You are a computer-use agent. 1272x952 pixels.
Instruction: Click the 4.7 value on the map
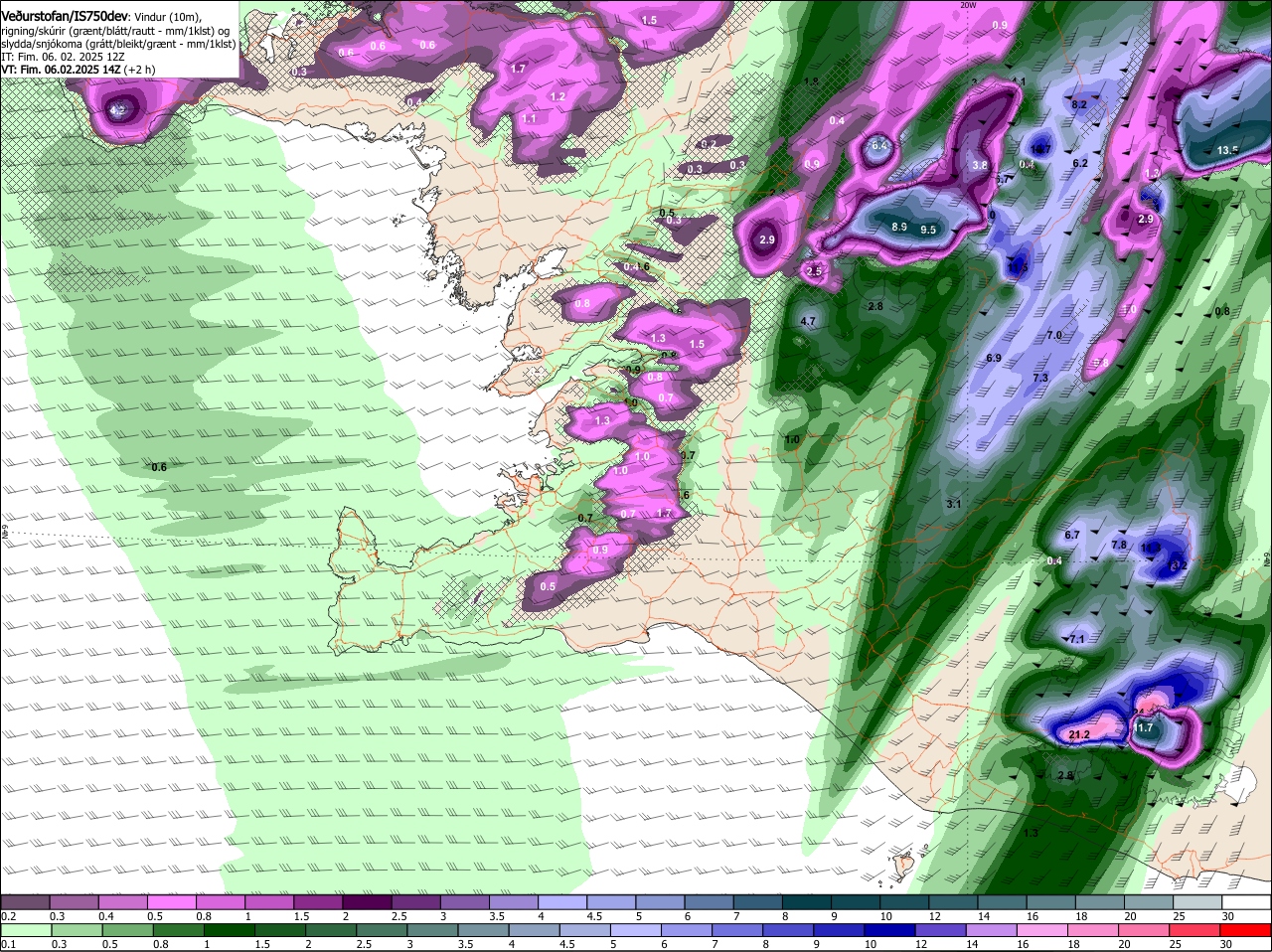807,322
